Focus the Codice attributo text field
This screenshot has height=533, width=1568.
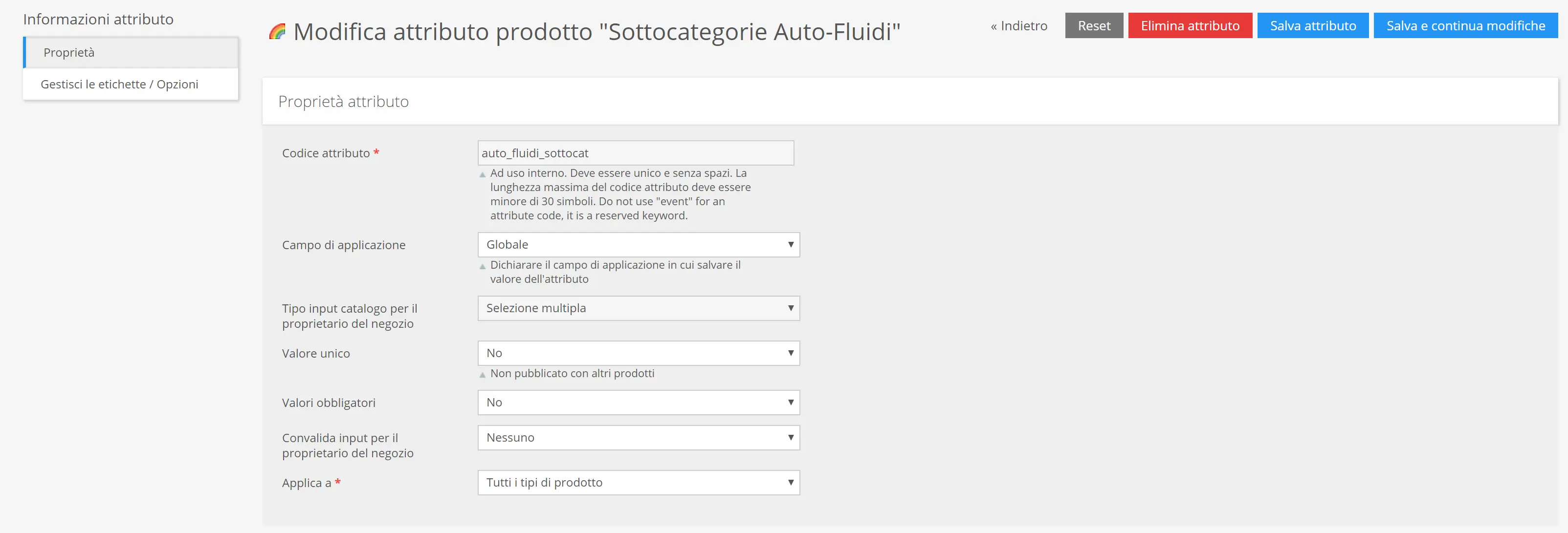tap(636, 153)
